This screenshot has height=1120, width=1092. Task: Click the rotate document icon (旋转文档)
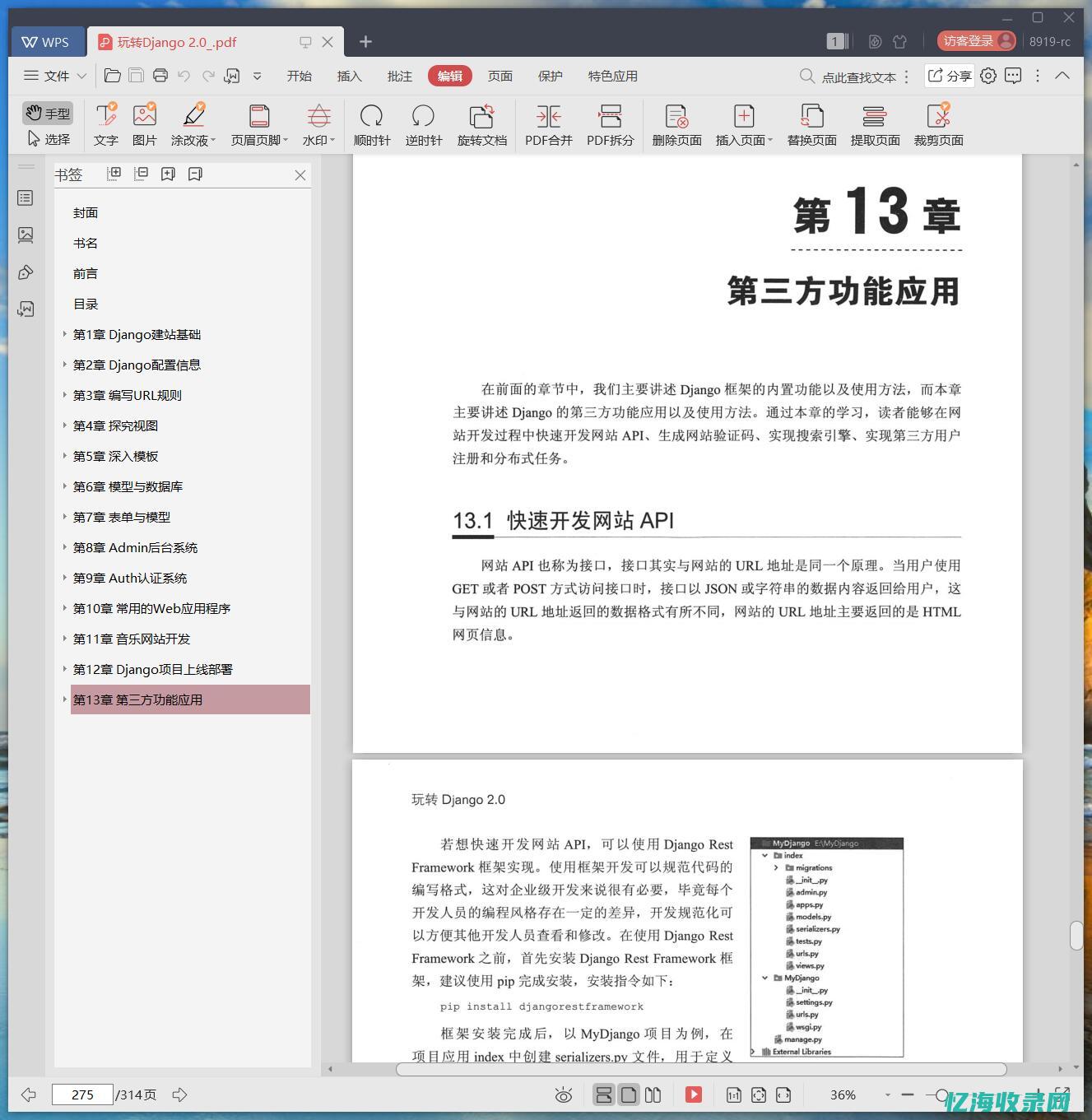click(481, 116)
